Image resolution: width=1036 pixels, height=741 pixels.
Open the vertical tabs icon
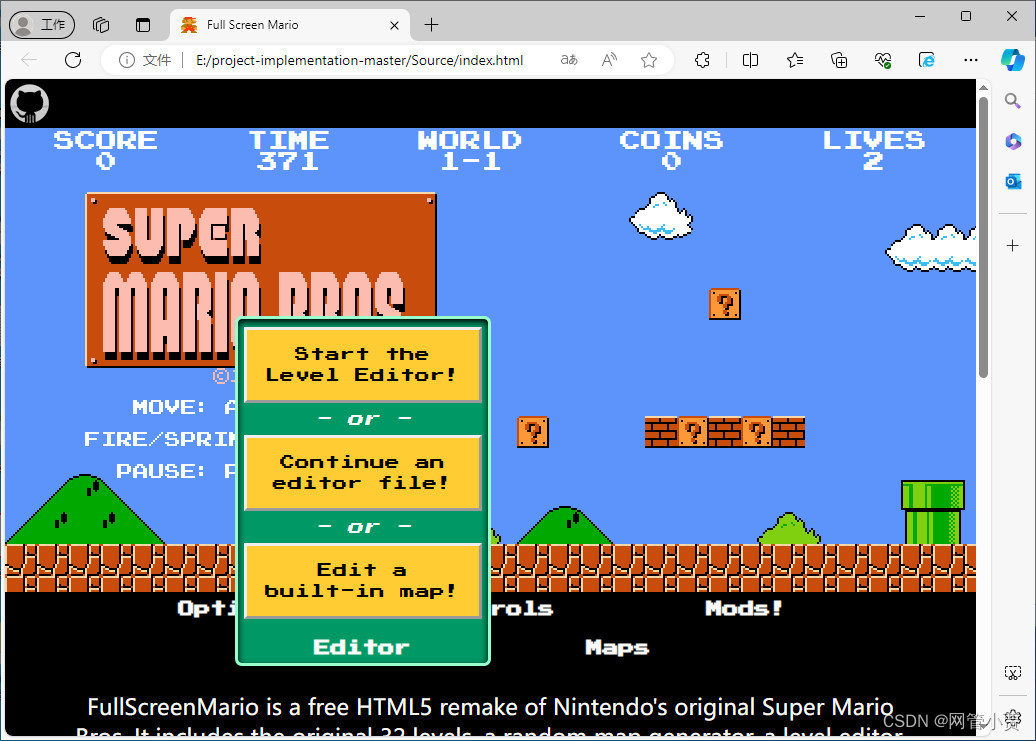click(143, 25)
